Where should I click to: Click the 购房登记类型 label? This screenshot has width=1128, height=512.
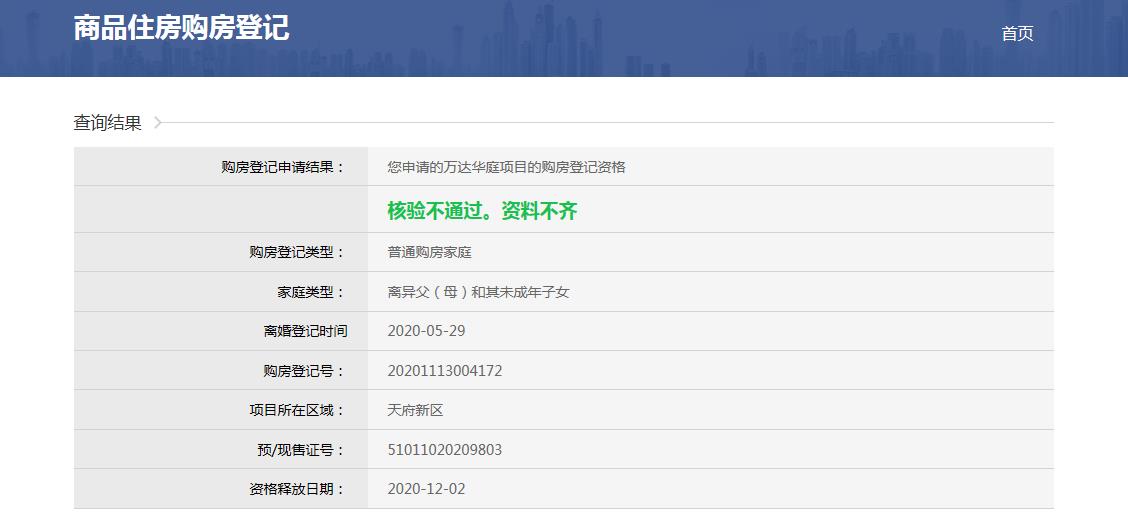296,252
